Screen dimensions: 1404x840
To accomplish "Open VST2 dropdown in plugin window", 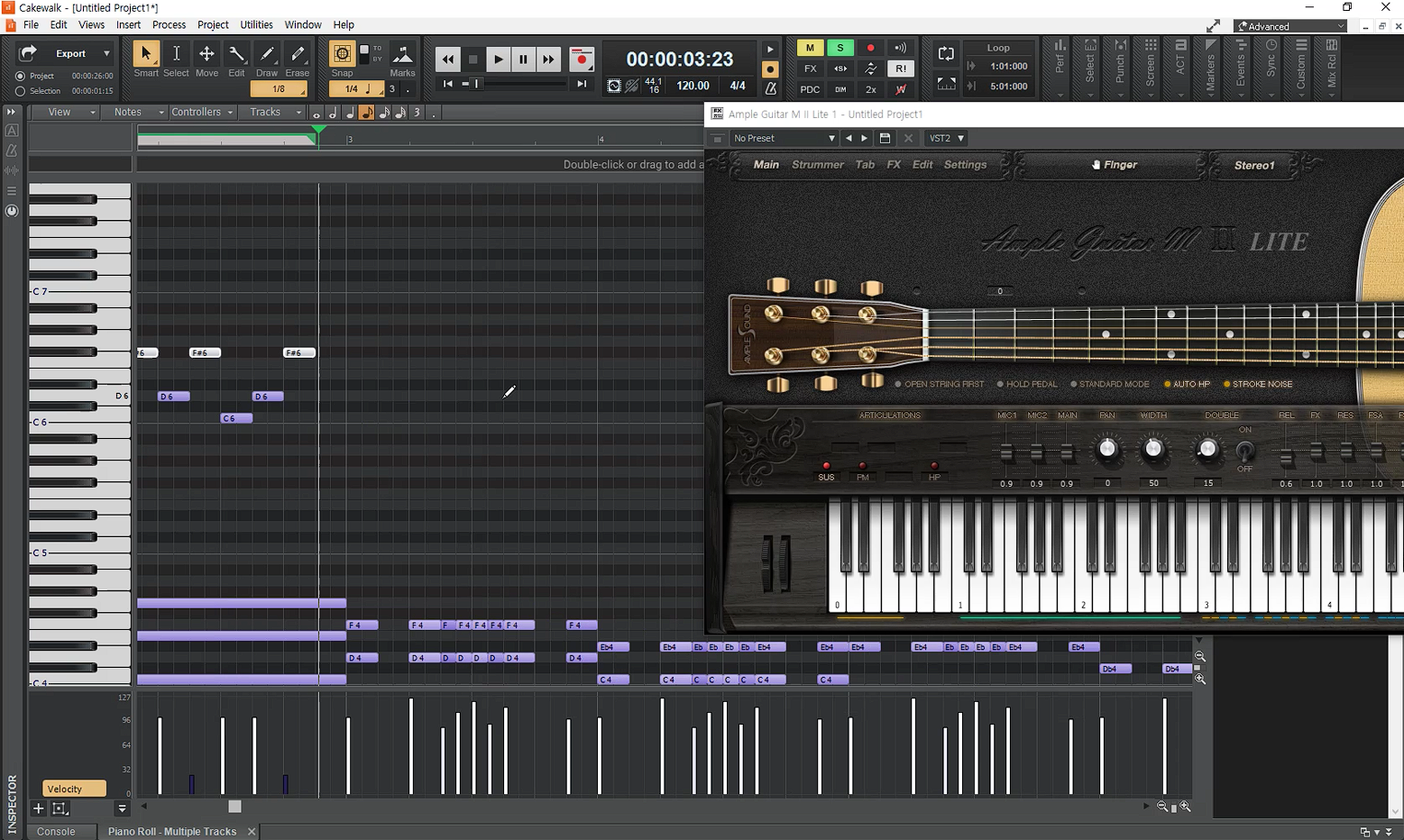I will 946,138.
